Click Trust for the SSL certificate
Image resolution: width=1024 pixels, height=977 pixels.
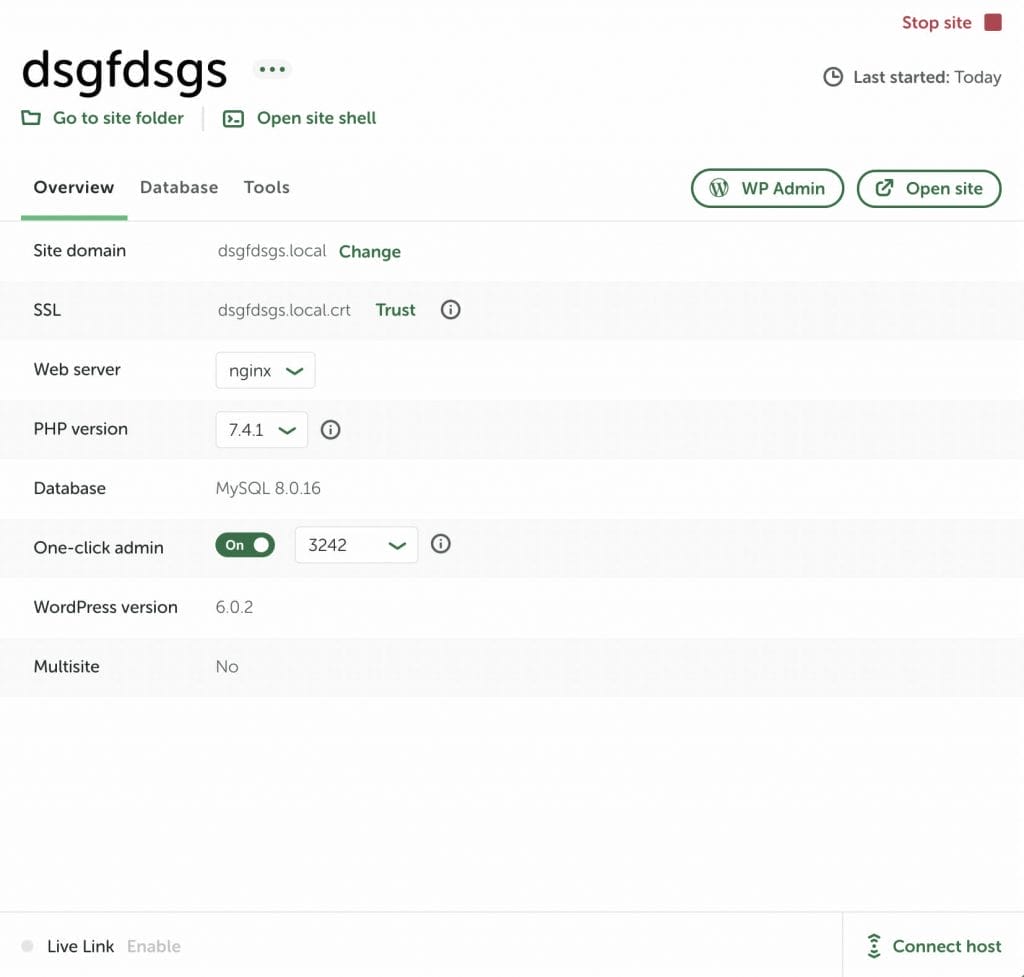click(395, 310)
